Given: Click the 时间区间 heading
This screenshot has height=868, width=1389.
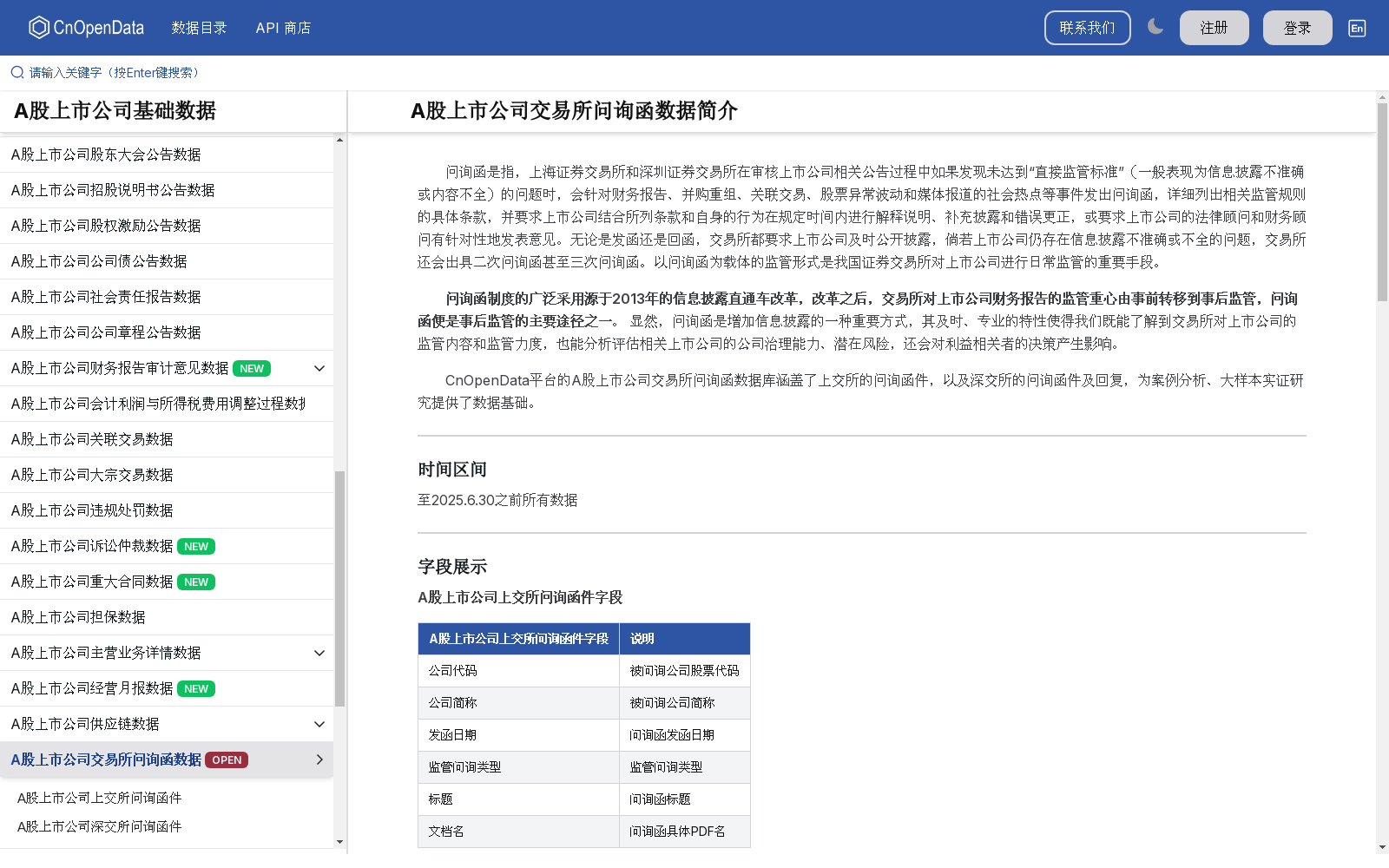Looking at the screenshot, I should tap(452, 470).
